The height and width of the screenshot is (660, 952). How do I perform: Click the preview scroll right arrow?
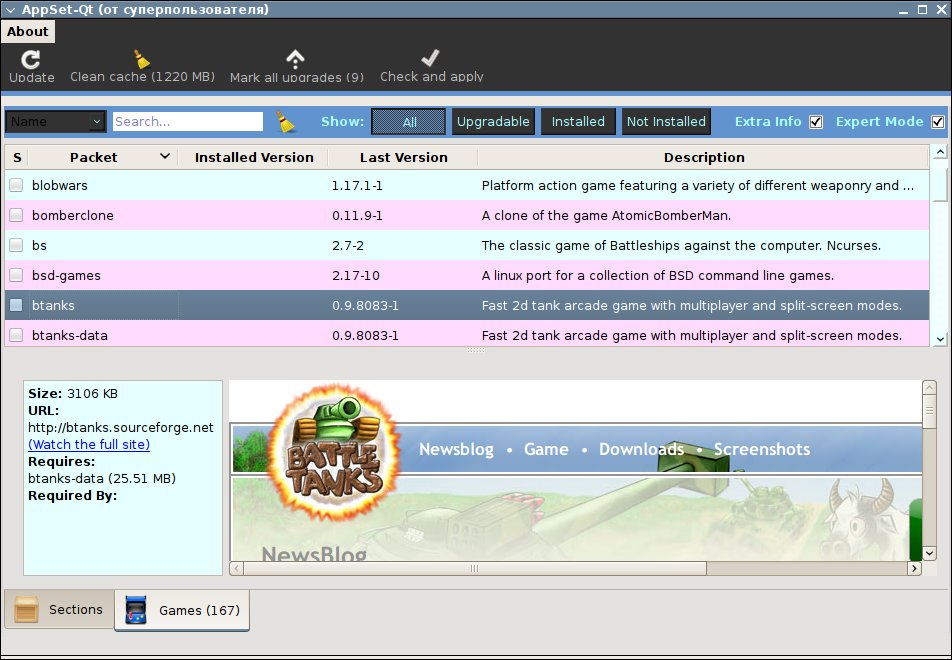tap(914, 568)
